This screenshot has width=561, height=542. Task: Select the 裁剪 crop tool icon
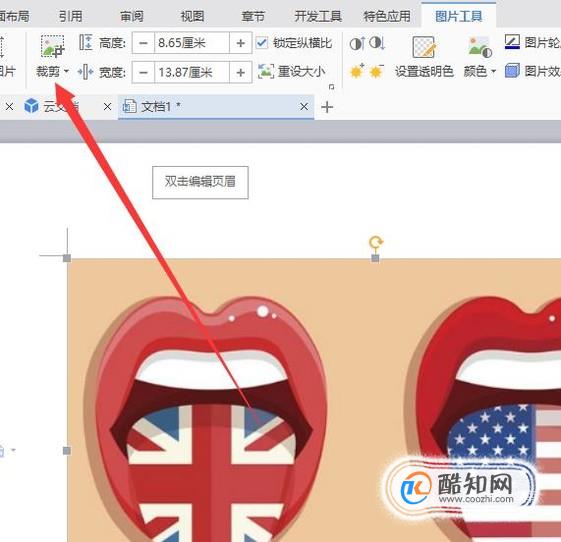coord(52,46)
